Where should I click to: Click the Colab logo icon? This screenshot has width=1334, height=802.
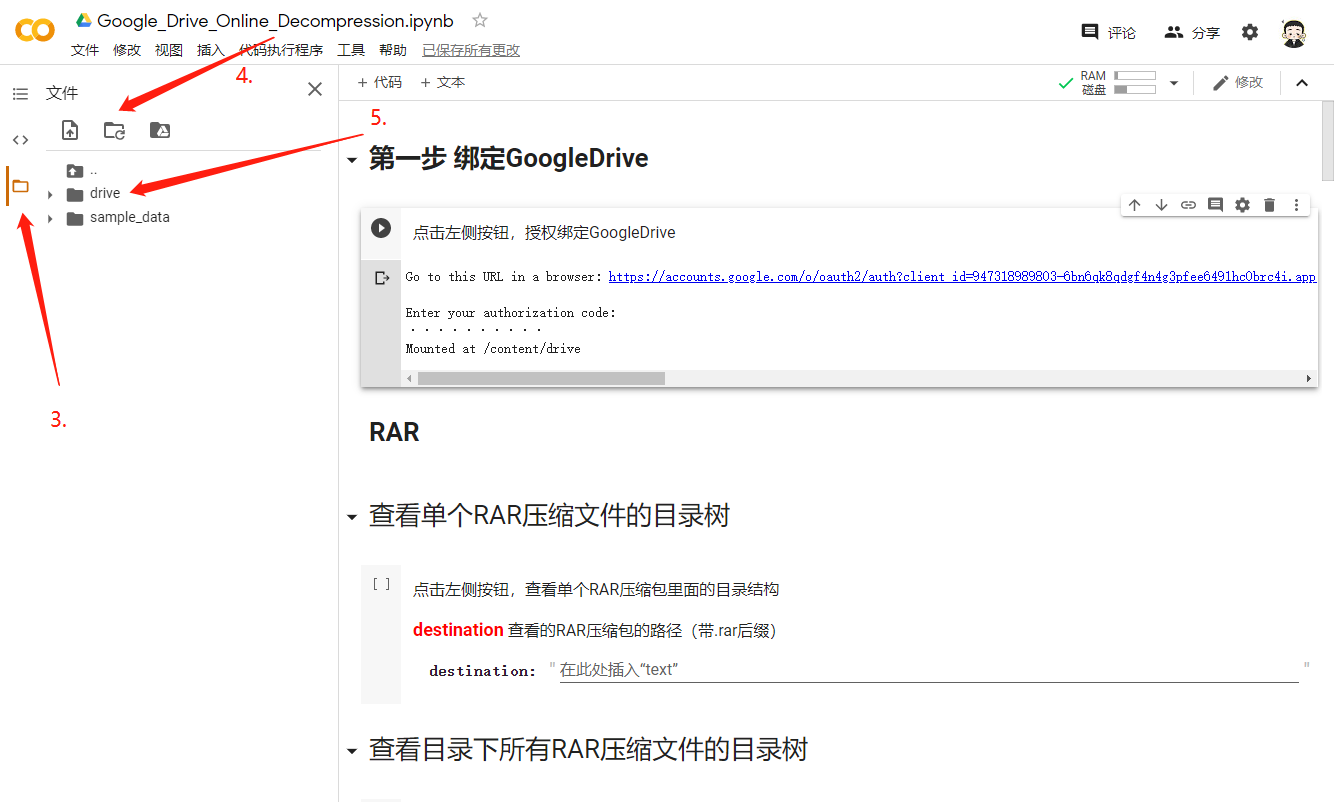[35, 30]
